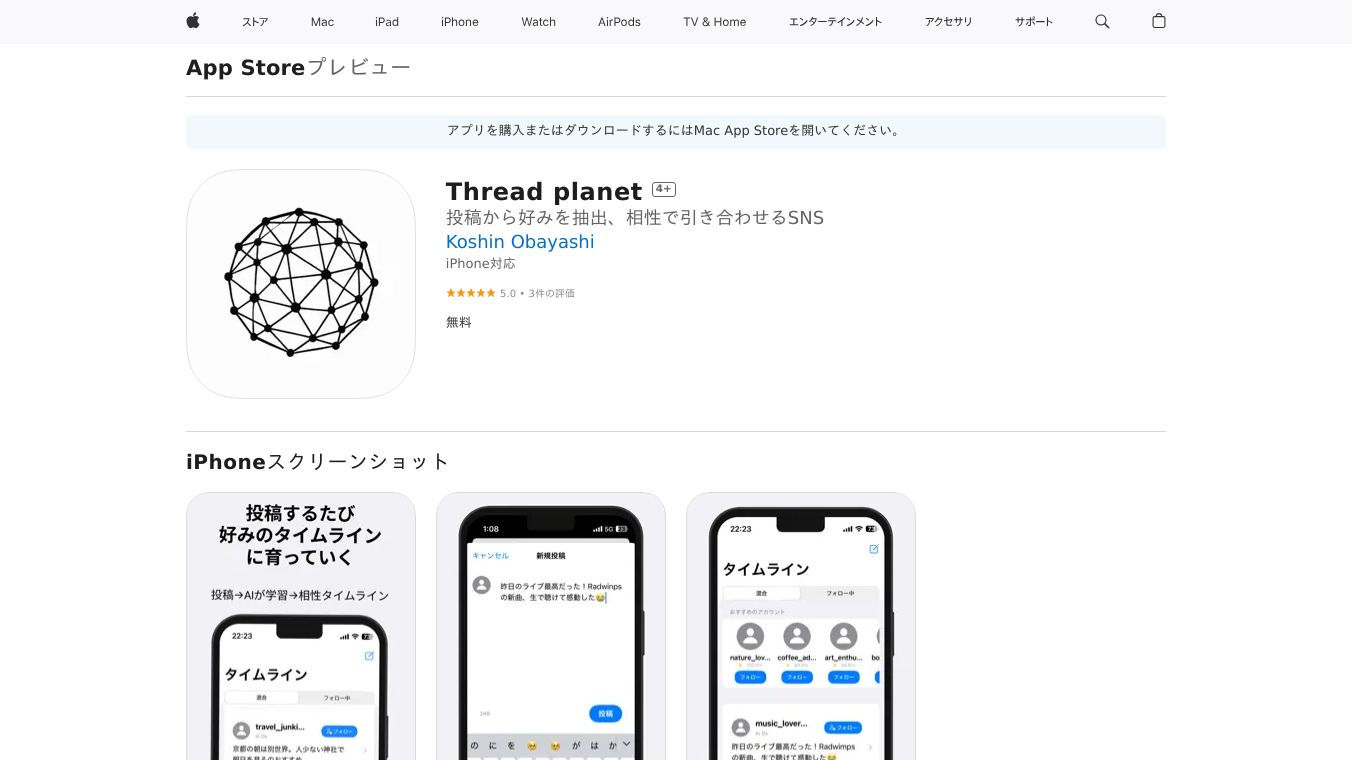
Task: Select iPad in the navigation bar
Action: [387, 22]
